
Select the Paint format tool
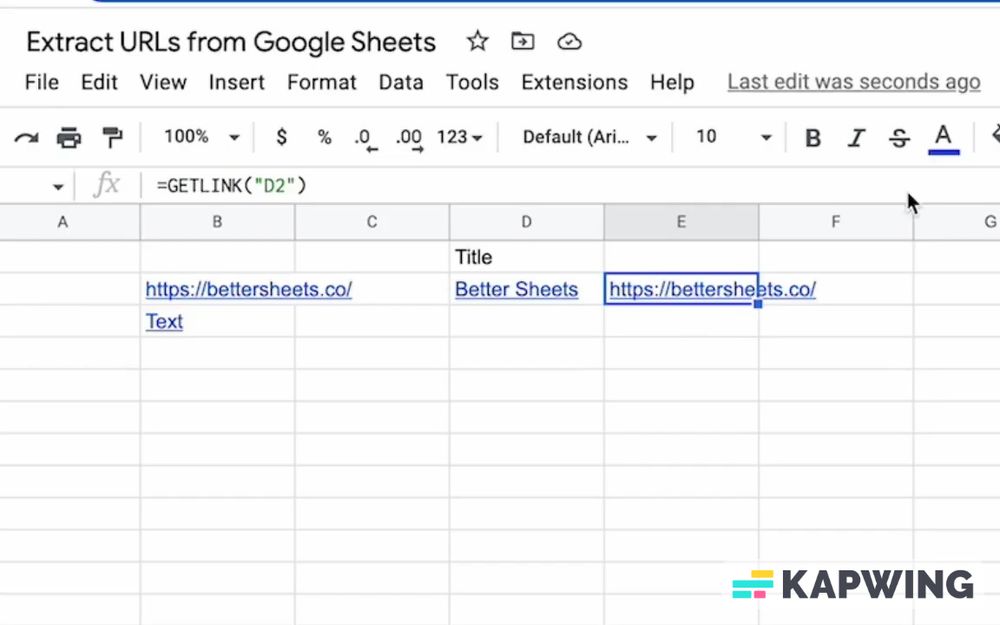tap(112, 137)
